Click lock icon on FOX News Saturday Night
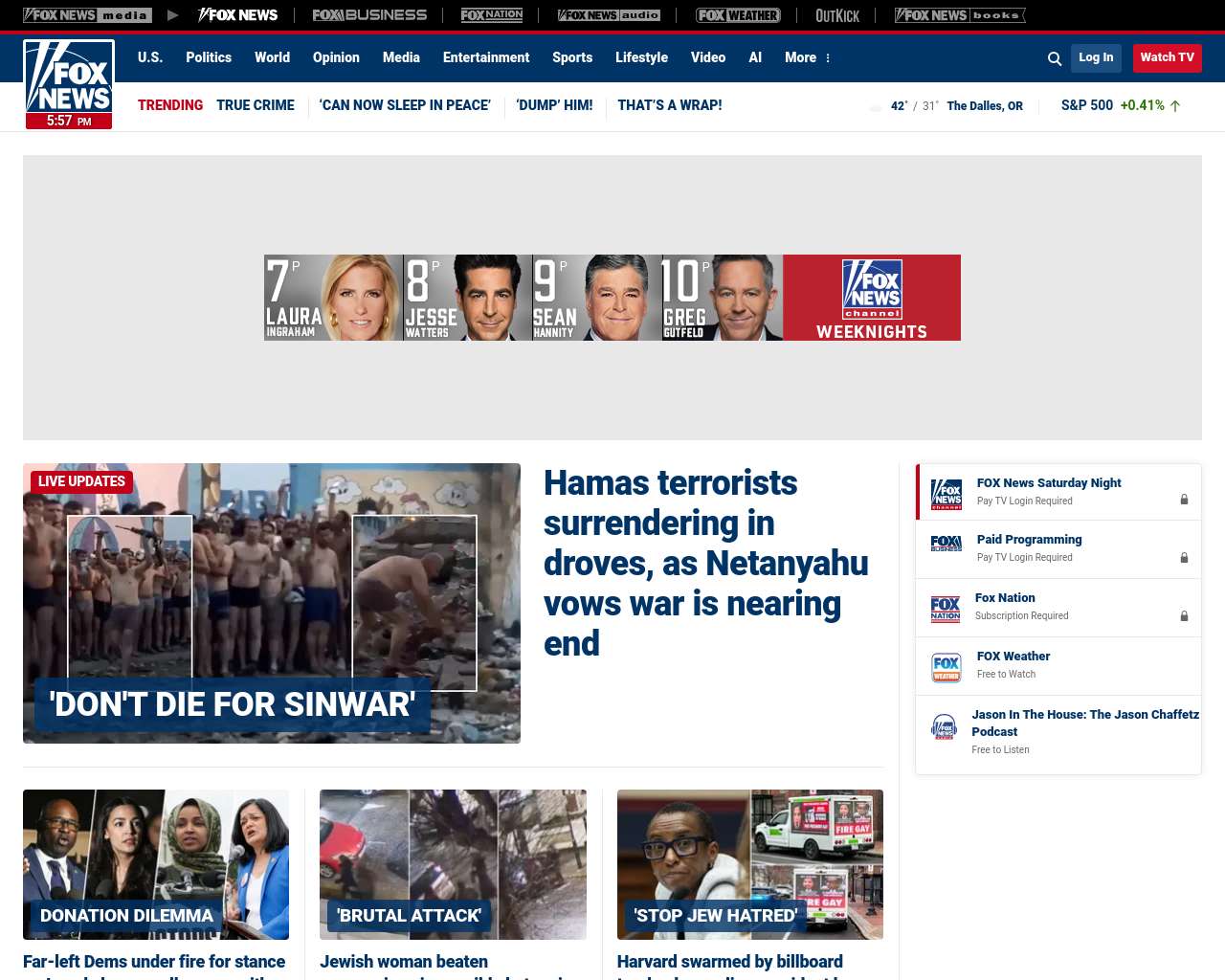The image size is (1225, 980). click(x=1184, y=500)
